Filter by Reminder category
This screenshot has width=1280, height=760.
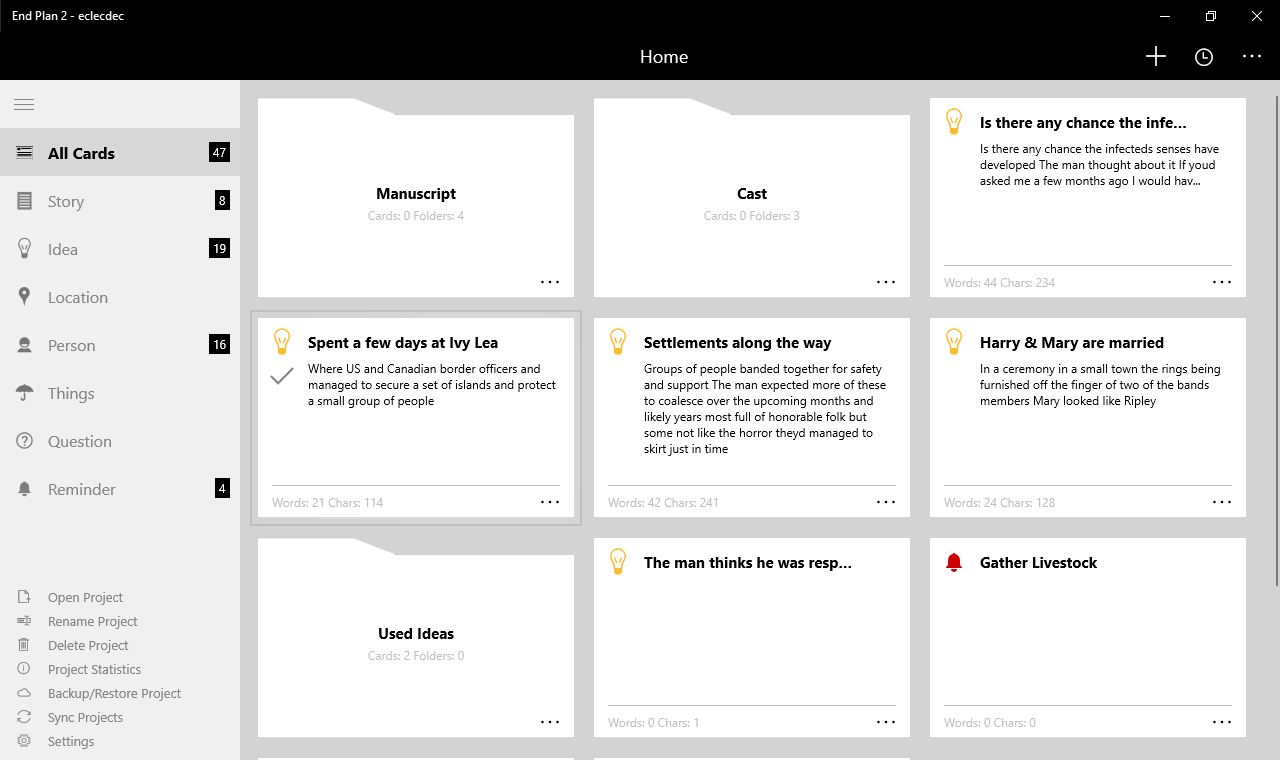click(82, 489)
